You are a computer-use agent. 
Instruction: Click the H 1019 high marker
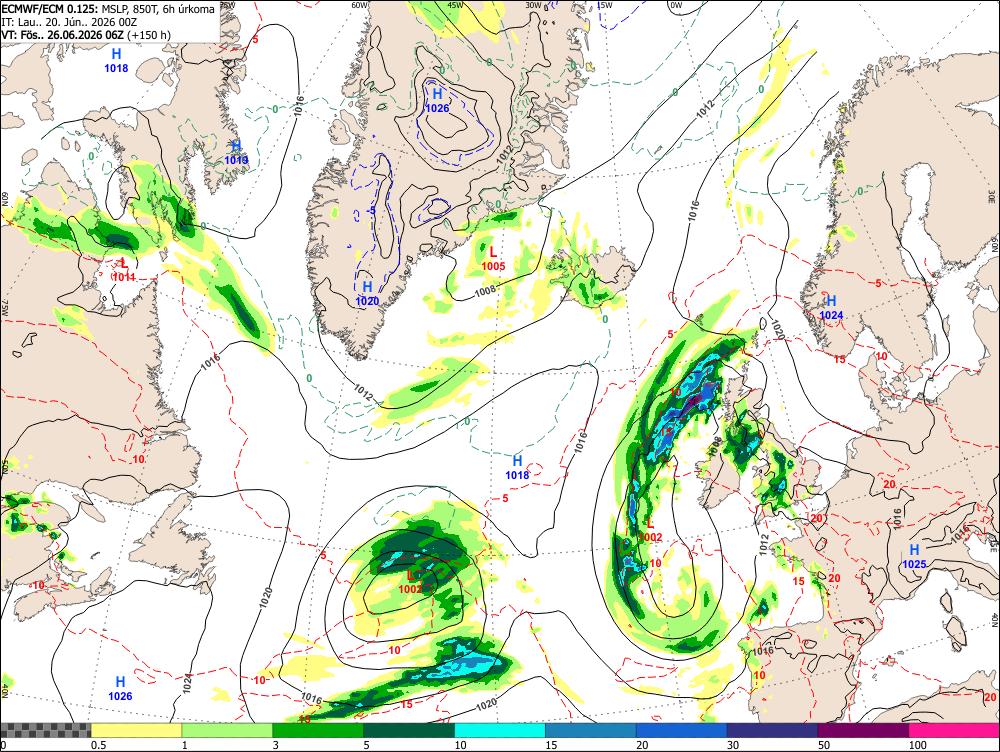[236, 153]
